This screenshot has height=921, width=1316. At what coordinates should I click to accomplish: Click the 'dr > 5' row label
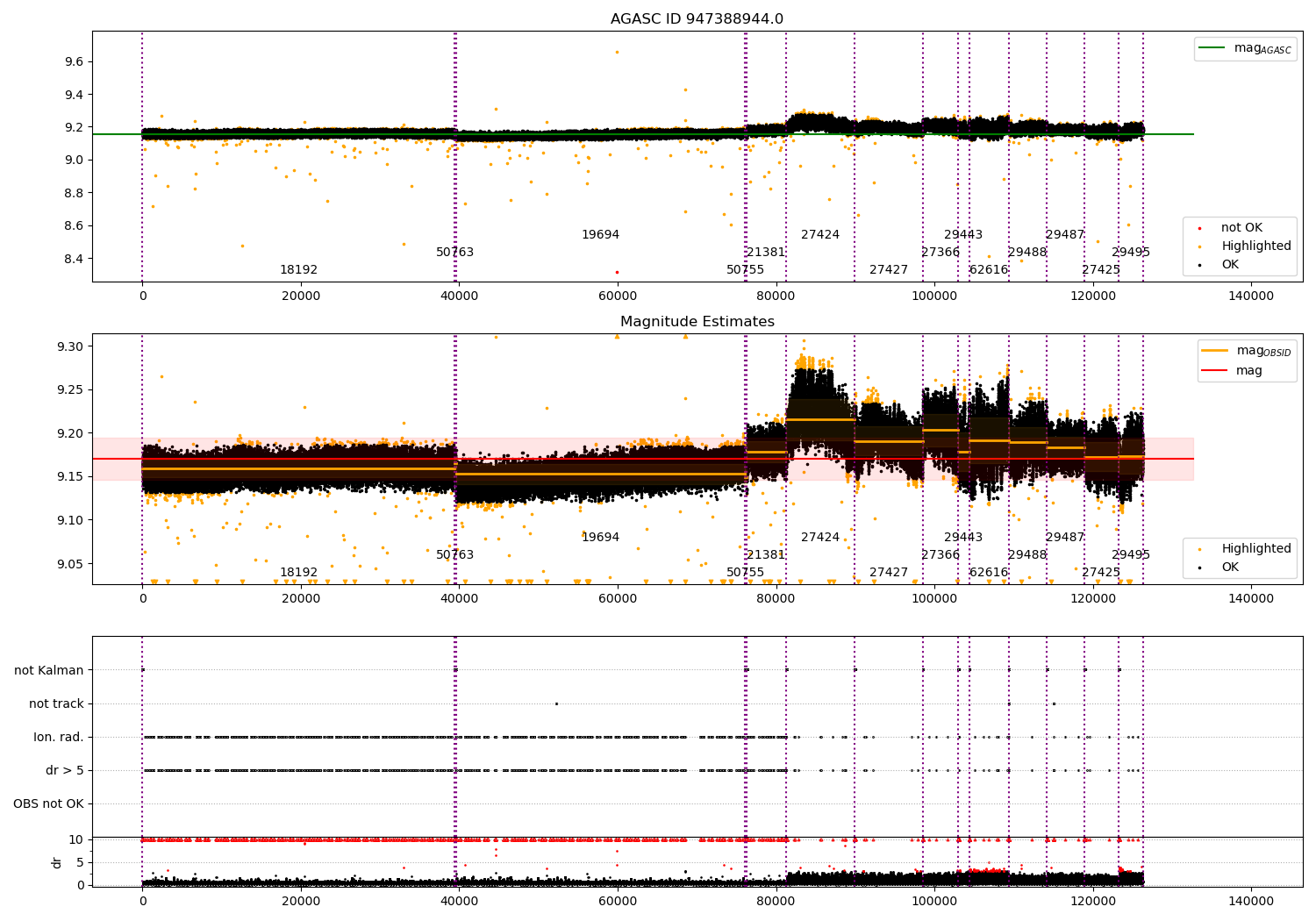pos(65,770)
